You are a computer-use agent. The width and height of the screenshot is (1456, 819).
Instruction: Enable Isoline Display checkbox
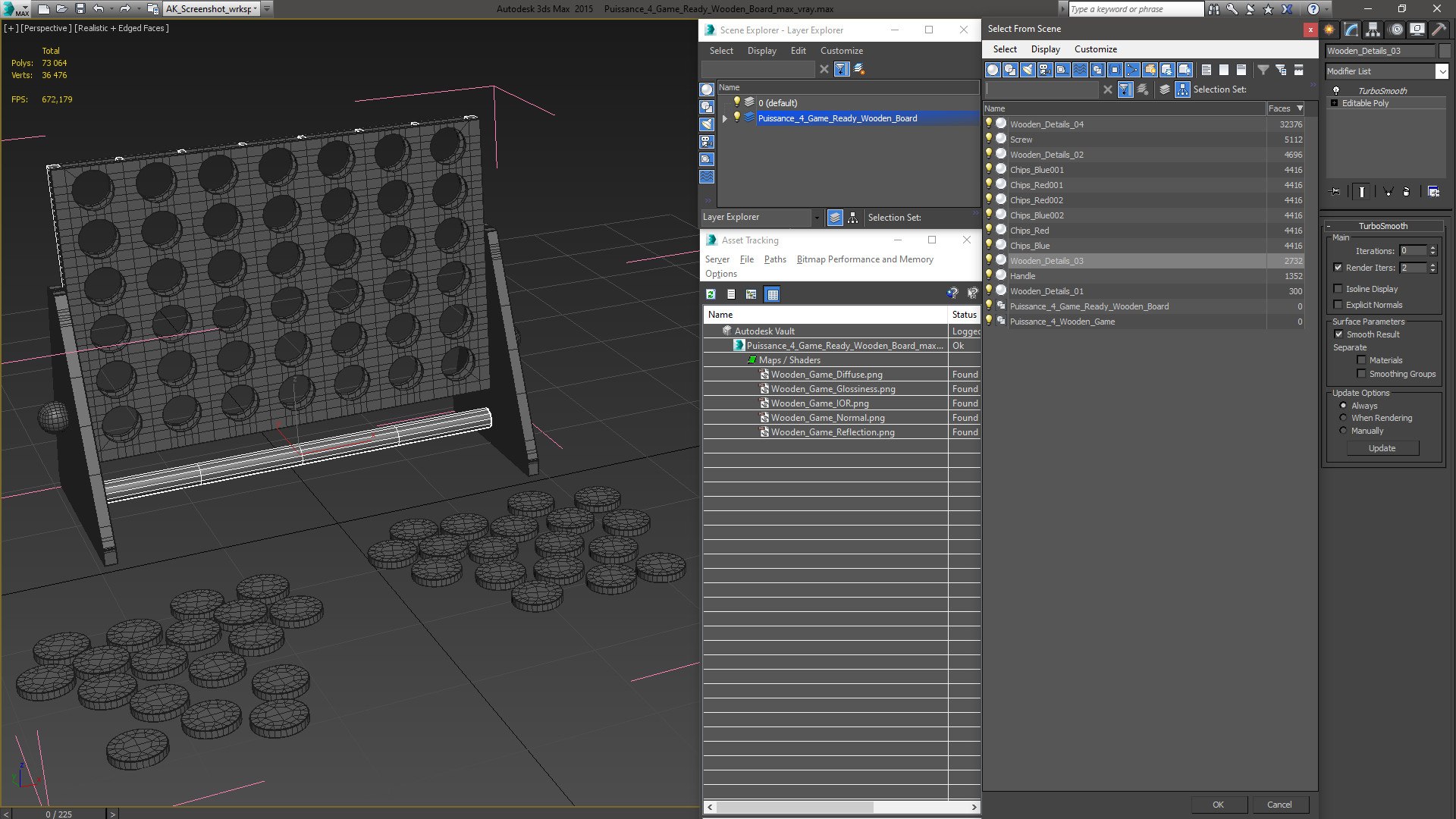click(x=1338, y=289)
